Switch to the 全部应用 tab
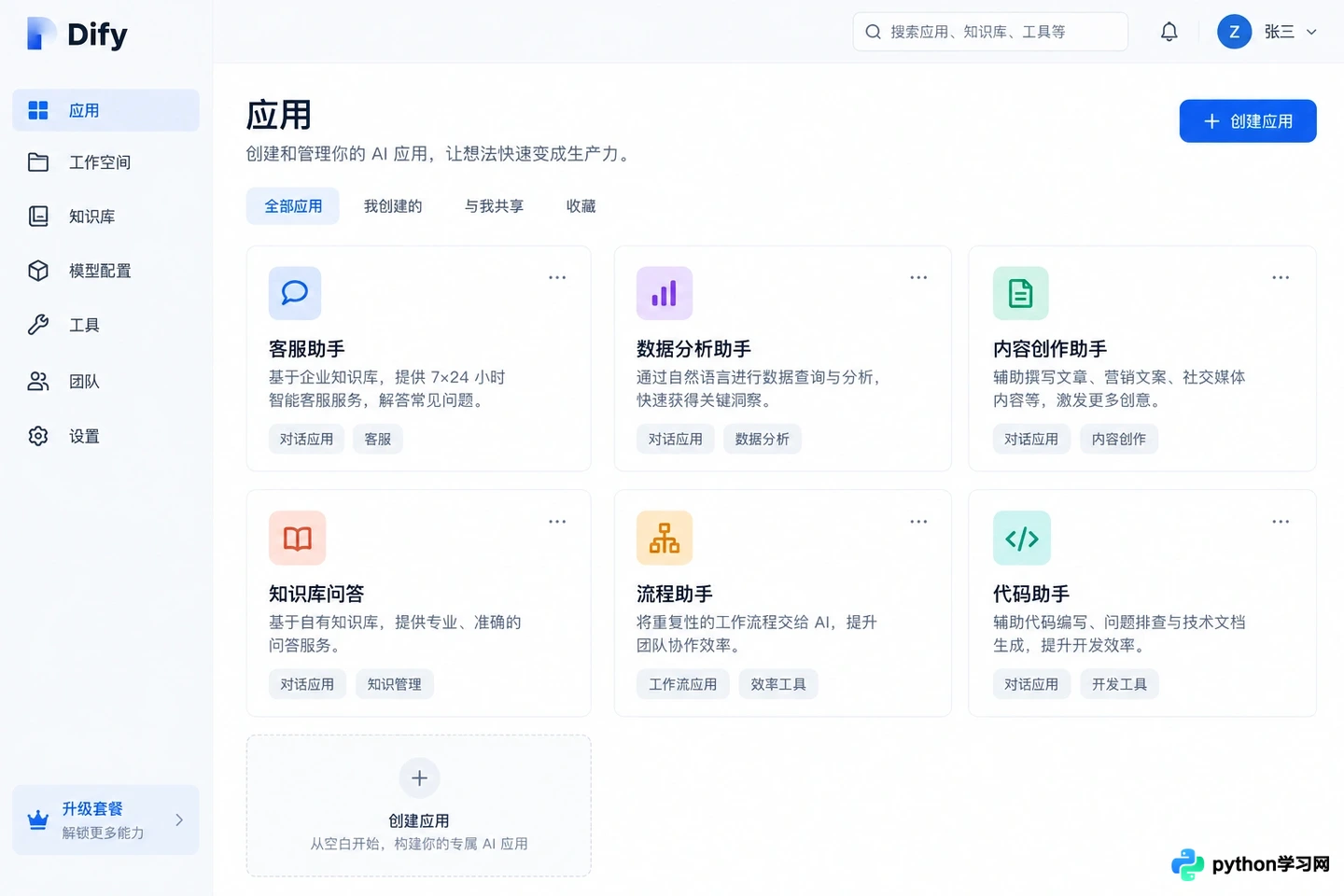 click(293, 206)
